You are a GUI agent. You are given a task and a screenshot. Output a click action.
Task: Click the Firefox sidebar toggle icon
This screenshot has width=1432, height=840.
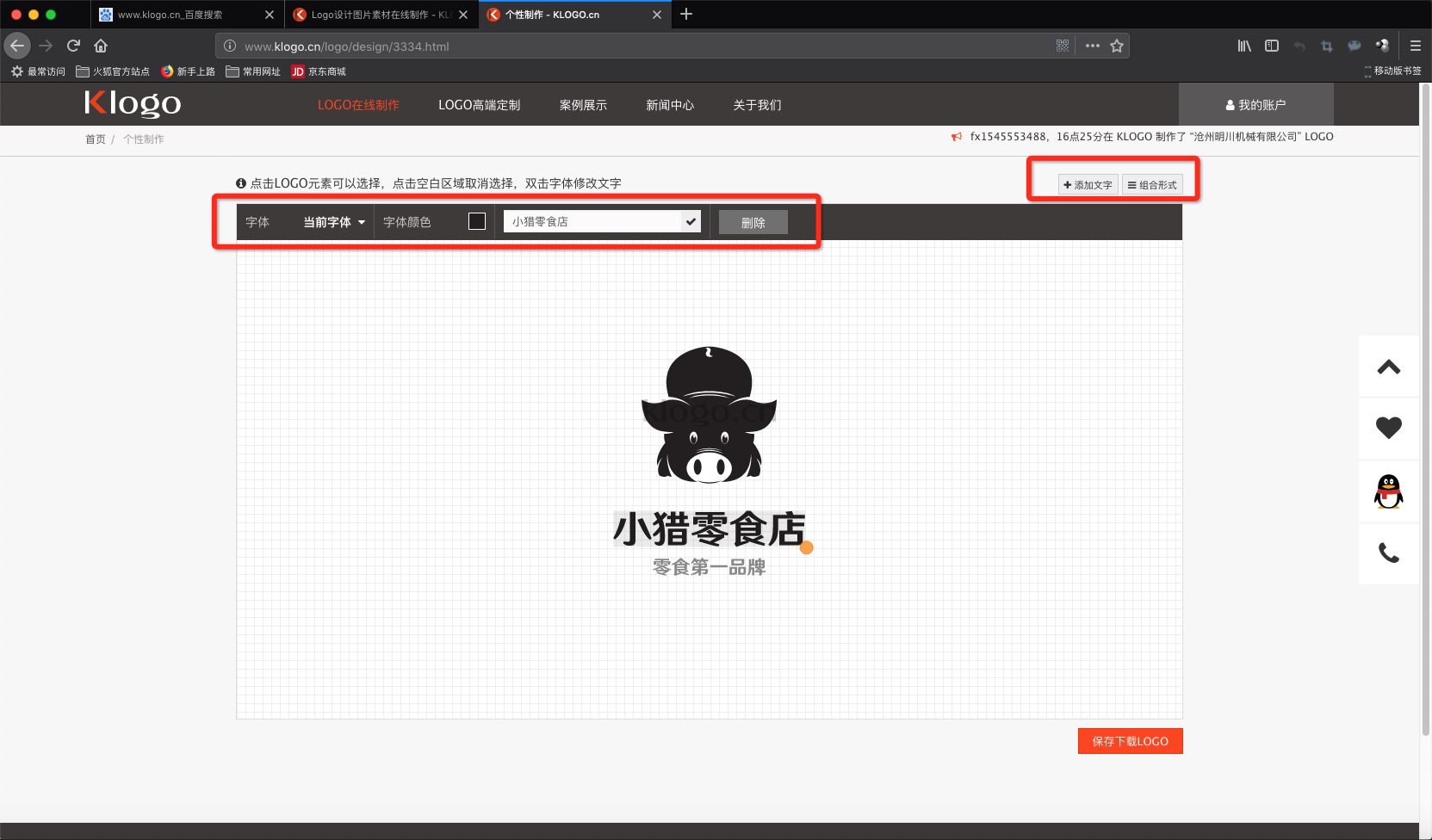1272,46
